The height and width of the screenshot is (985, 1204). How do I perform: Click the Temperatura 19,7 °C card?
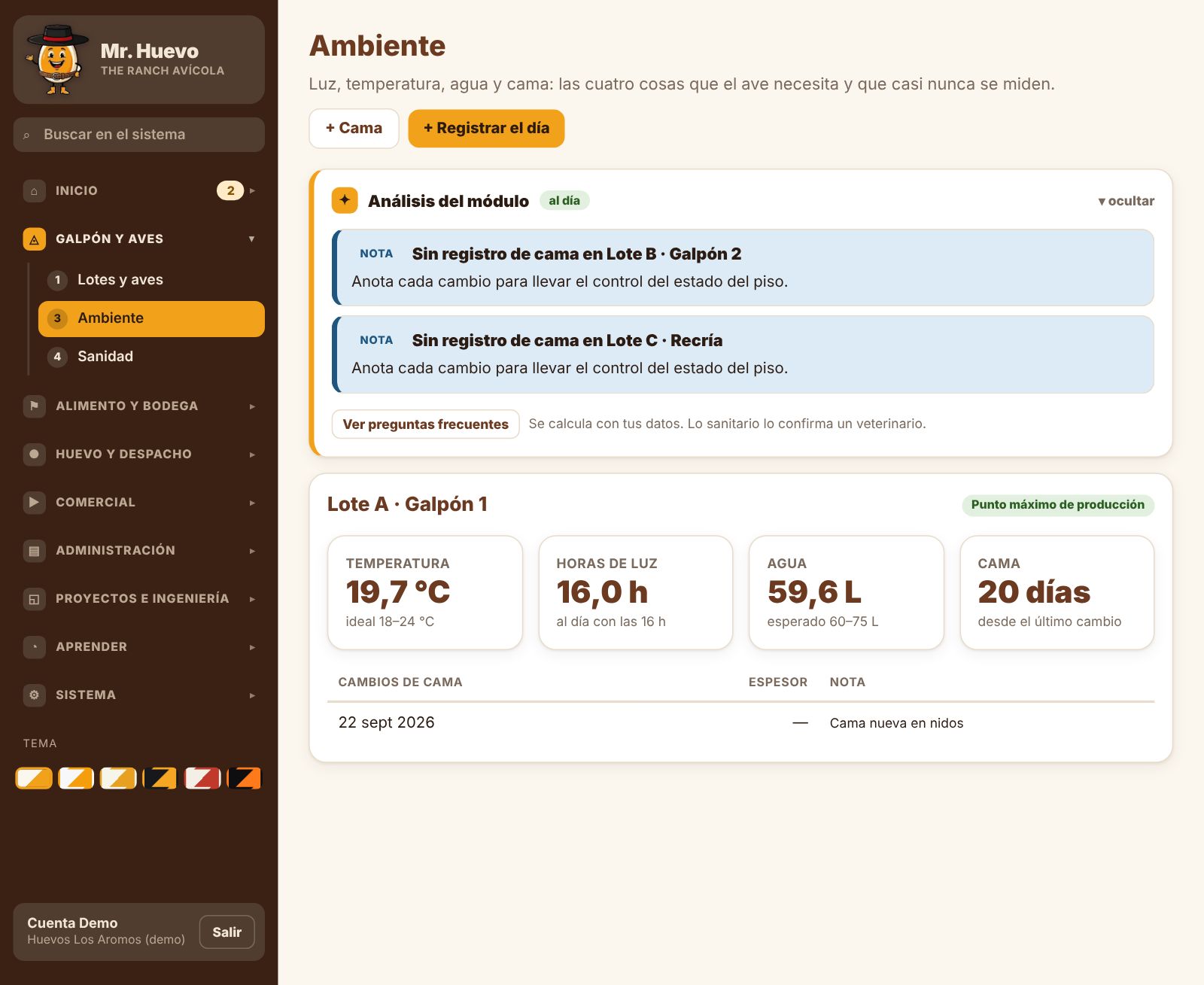point(425,593)
